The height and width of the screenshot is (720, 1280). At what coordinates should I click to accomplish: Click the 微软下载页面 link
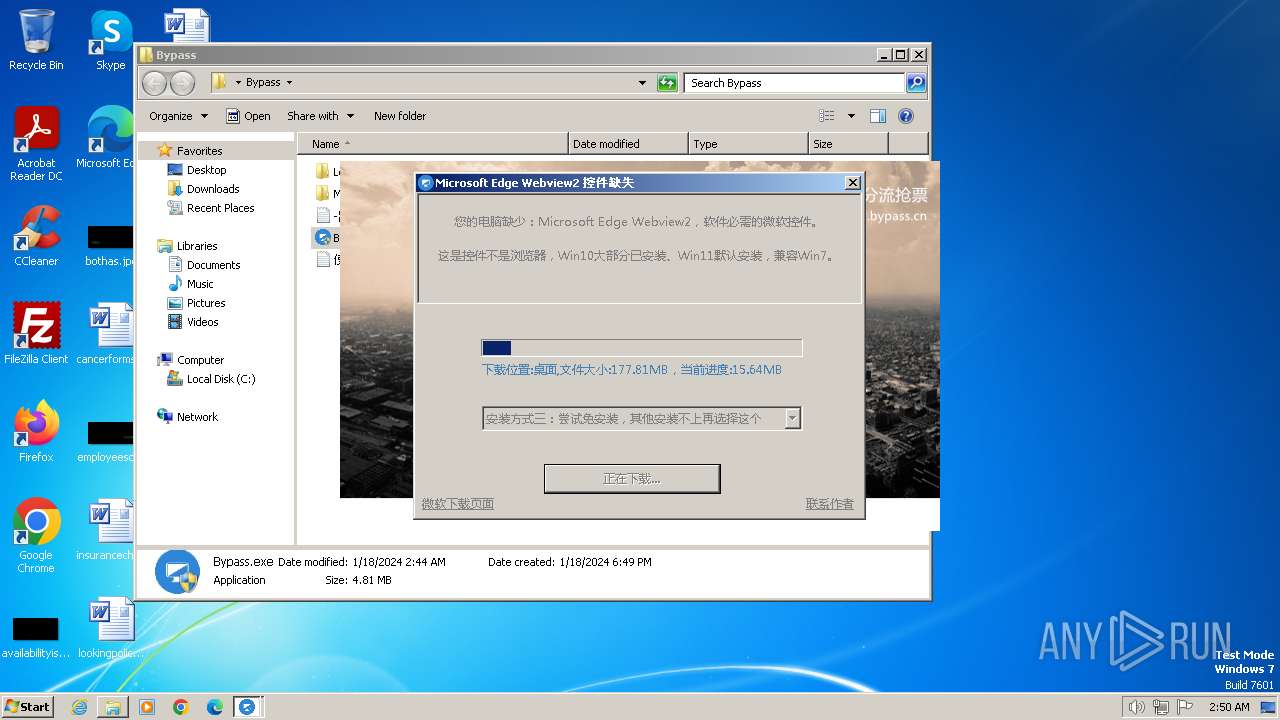pyautogui.click(x=458, y=504)
